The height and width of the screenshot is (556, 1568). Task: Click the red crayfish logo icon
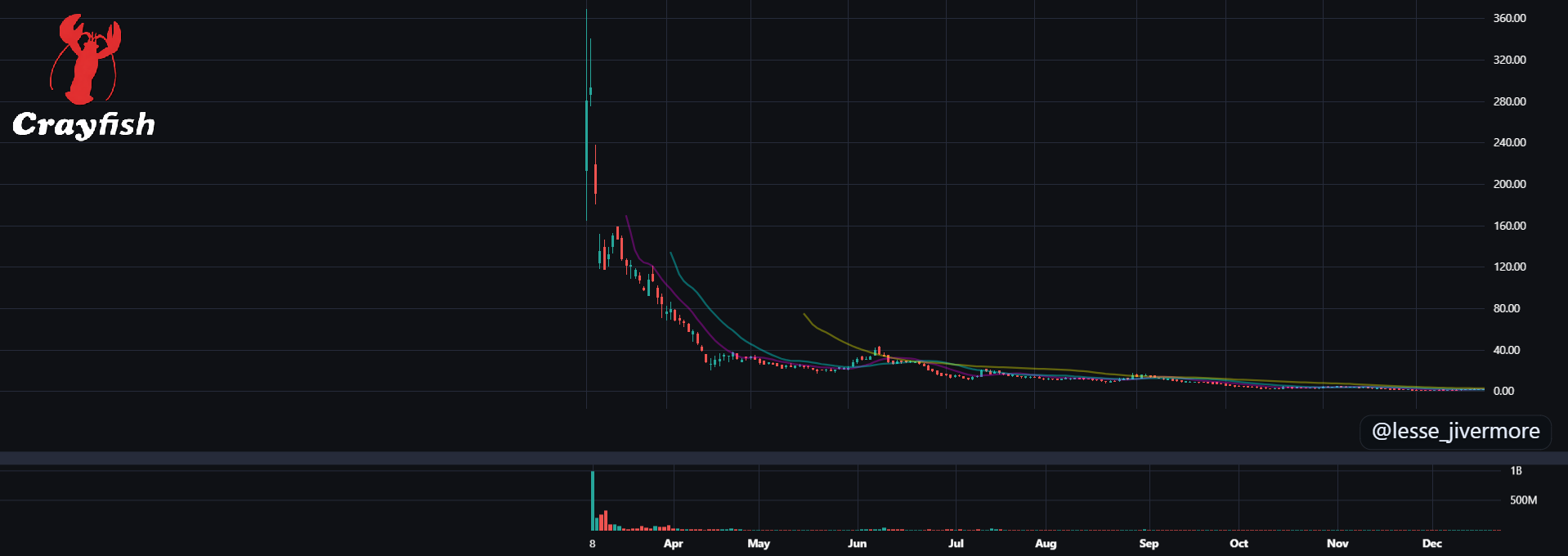coord(85,59)
